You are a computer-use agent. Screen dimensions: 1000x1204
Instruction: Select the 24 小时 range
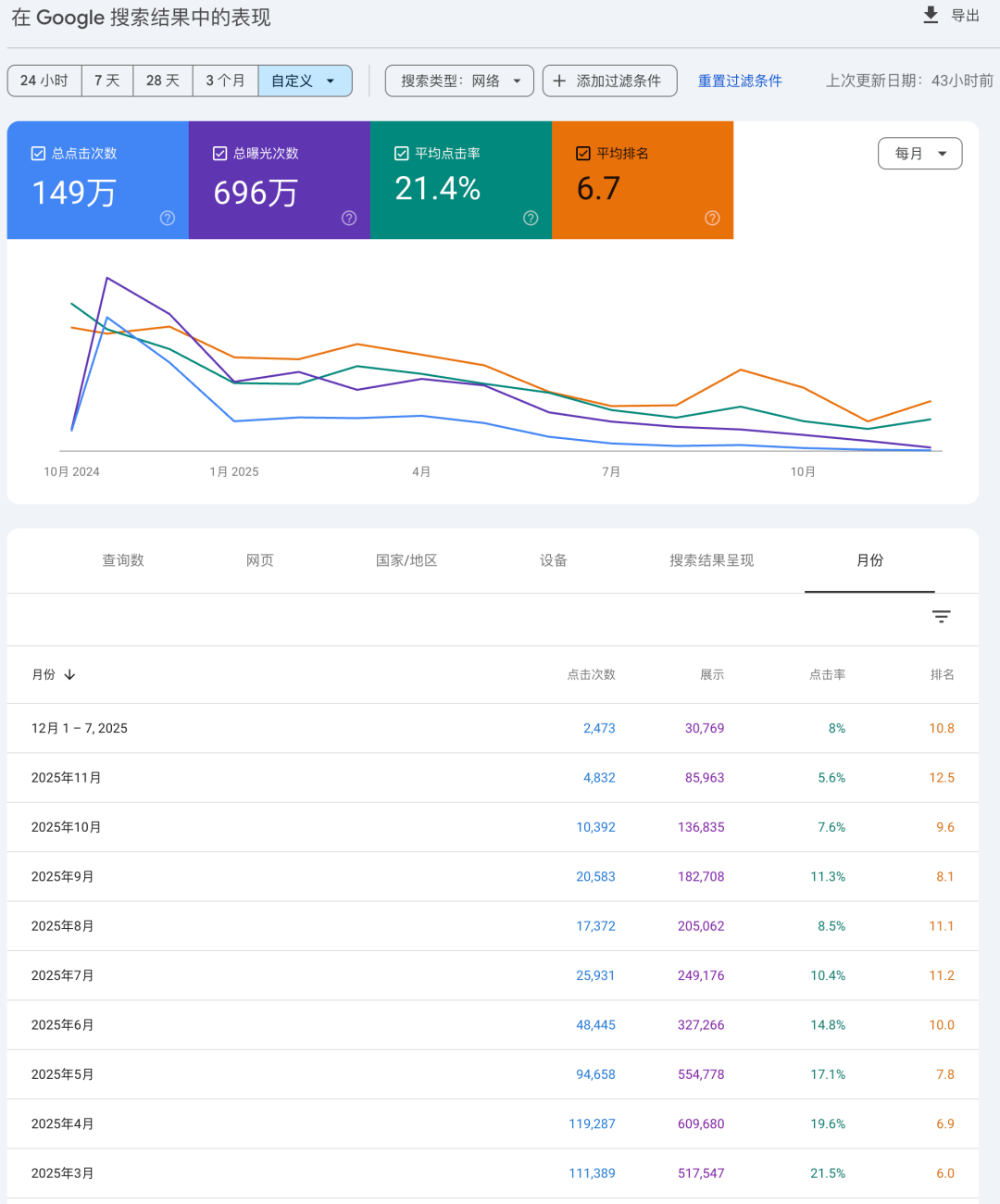(44, 81)
